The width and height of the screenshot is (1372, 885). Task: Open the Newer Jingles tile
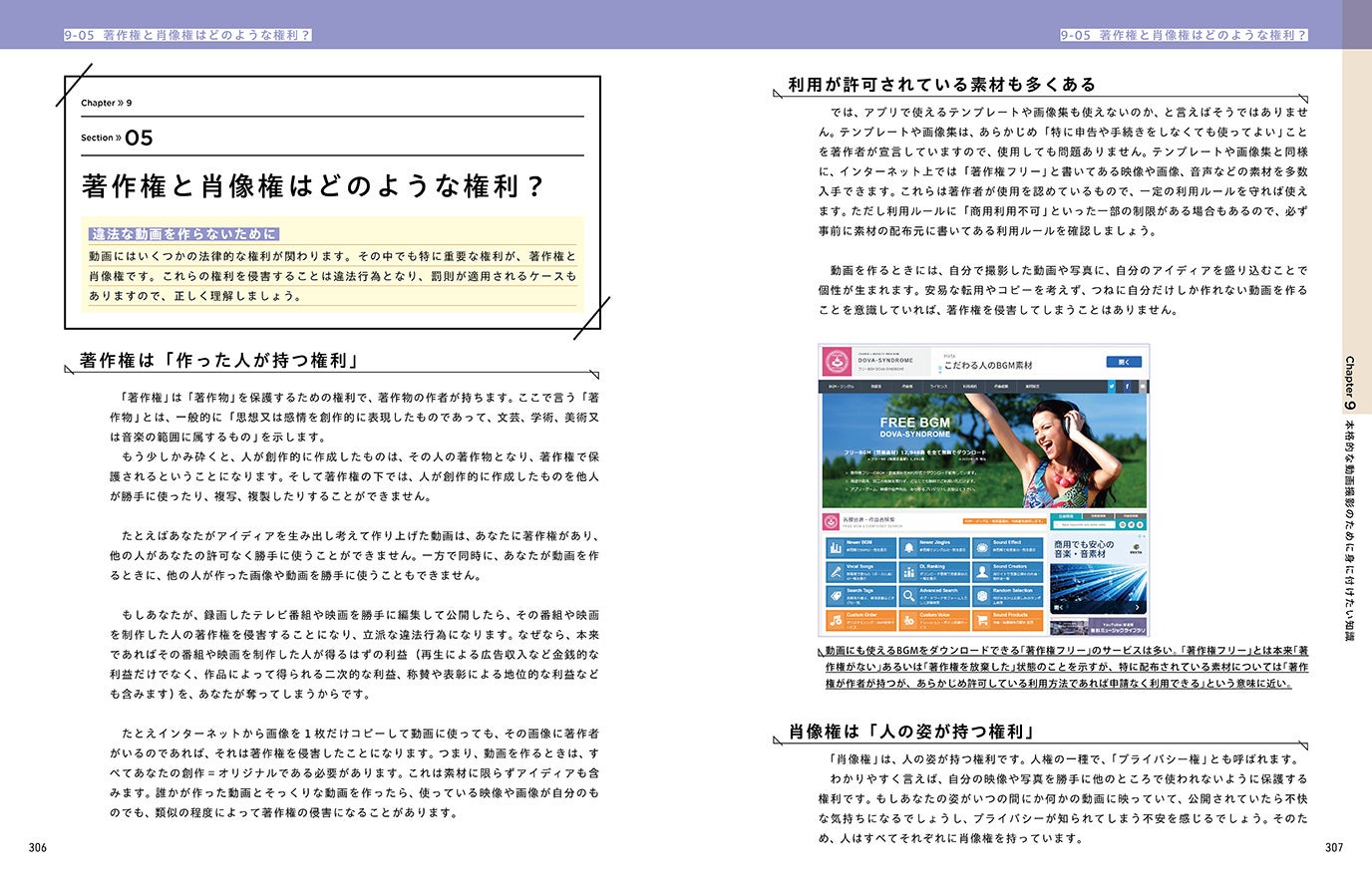pyautogui.click(x=933, y=547)
